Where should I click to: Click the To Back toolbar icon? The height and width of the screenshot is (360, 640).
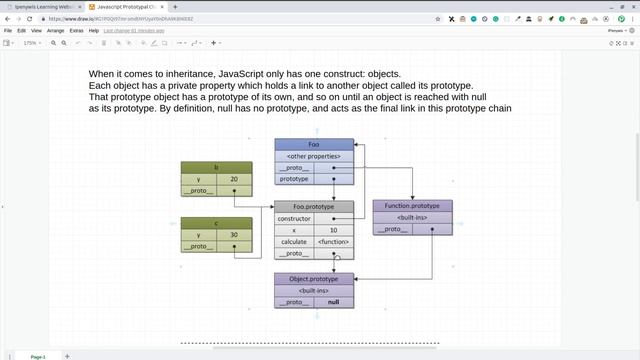[129, 43]
